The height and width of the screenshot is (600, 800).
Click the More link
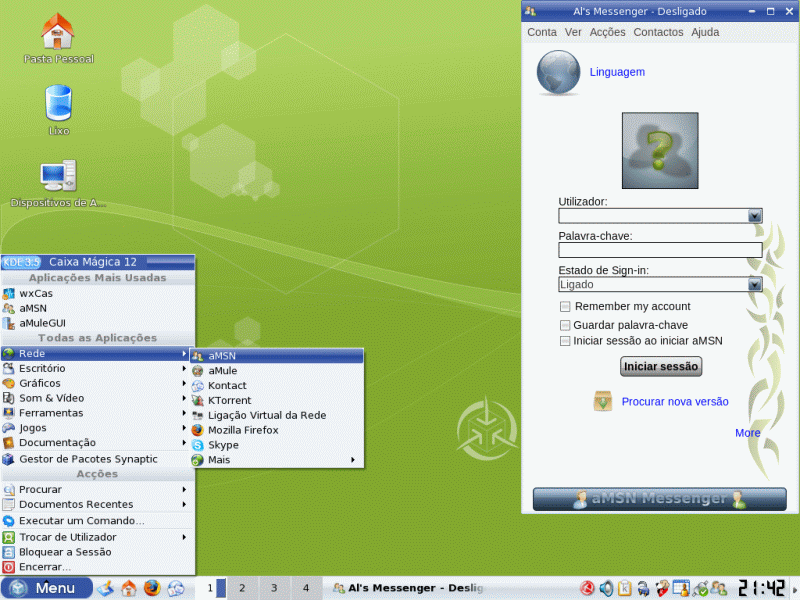click(747, 433)
